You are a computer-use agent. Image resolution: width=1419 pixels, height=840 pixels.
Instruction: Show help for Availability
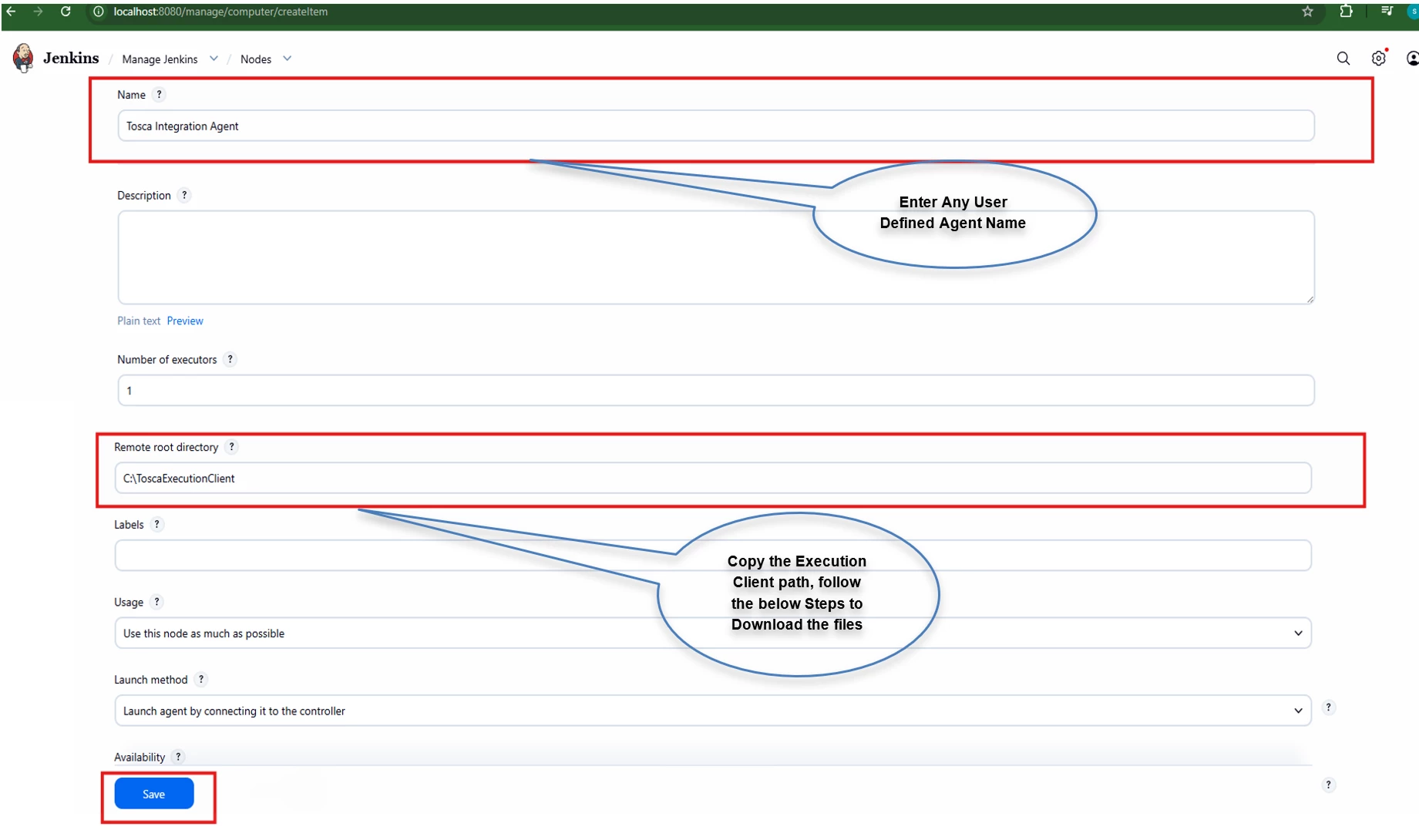pos(178,757)
